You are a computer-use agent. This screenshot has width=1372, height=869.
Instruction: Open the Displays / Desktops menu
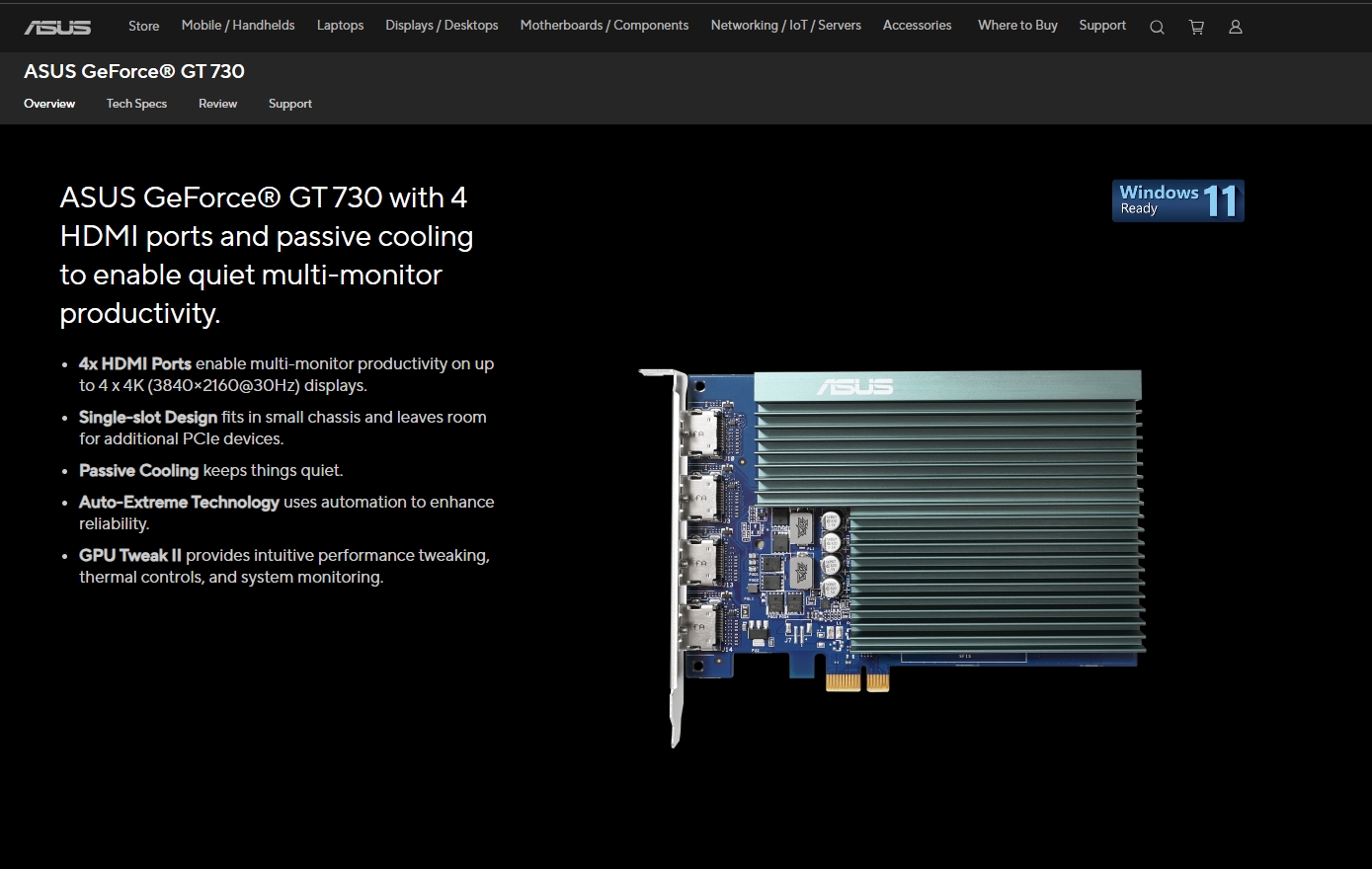442,26
